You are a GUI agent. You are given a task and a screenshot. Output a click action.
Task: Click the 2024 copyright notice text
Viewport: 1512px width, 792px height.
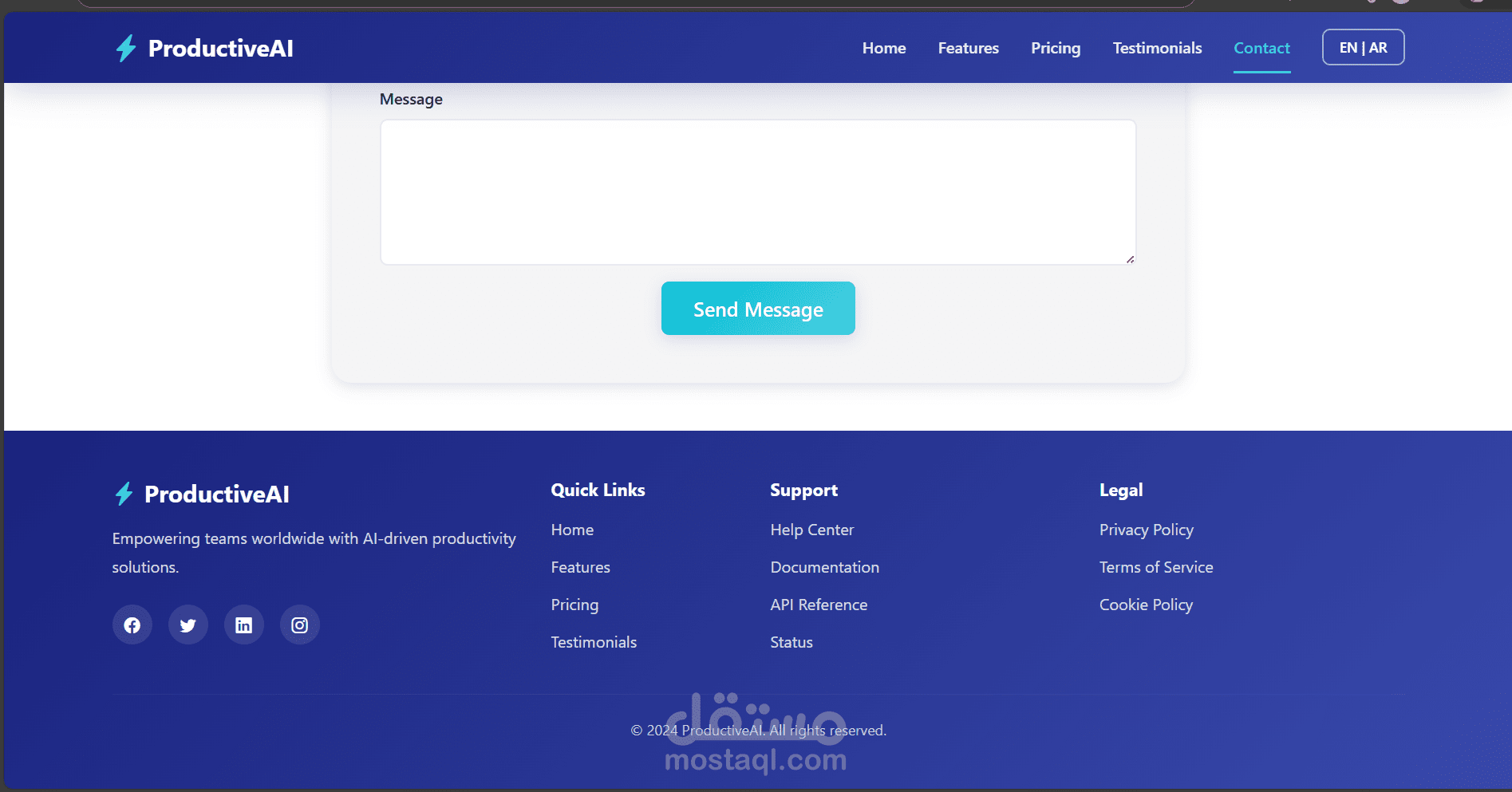[x=758, y=730]
